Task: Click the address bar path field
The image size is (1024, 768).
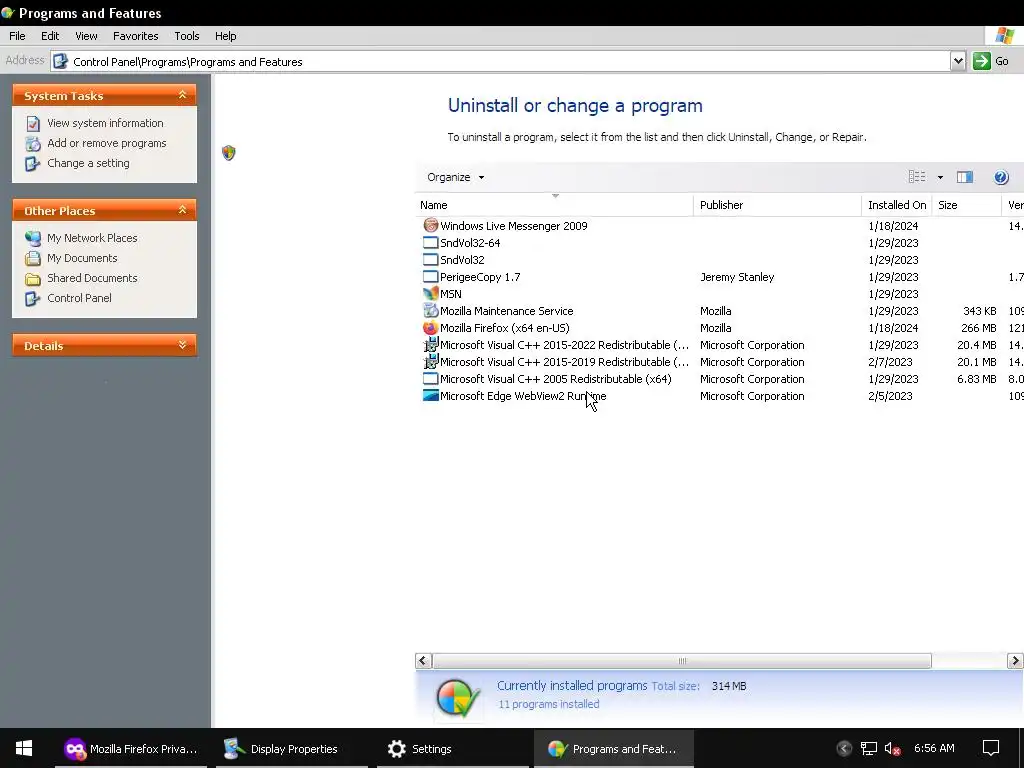Action: [500, 61]
